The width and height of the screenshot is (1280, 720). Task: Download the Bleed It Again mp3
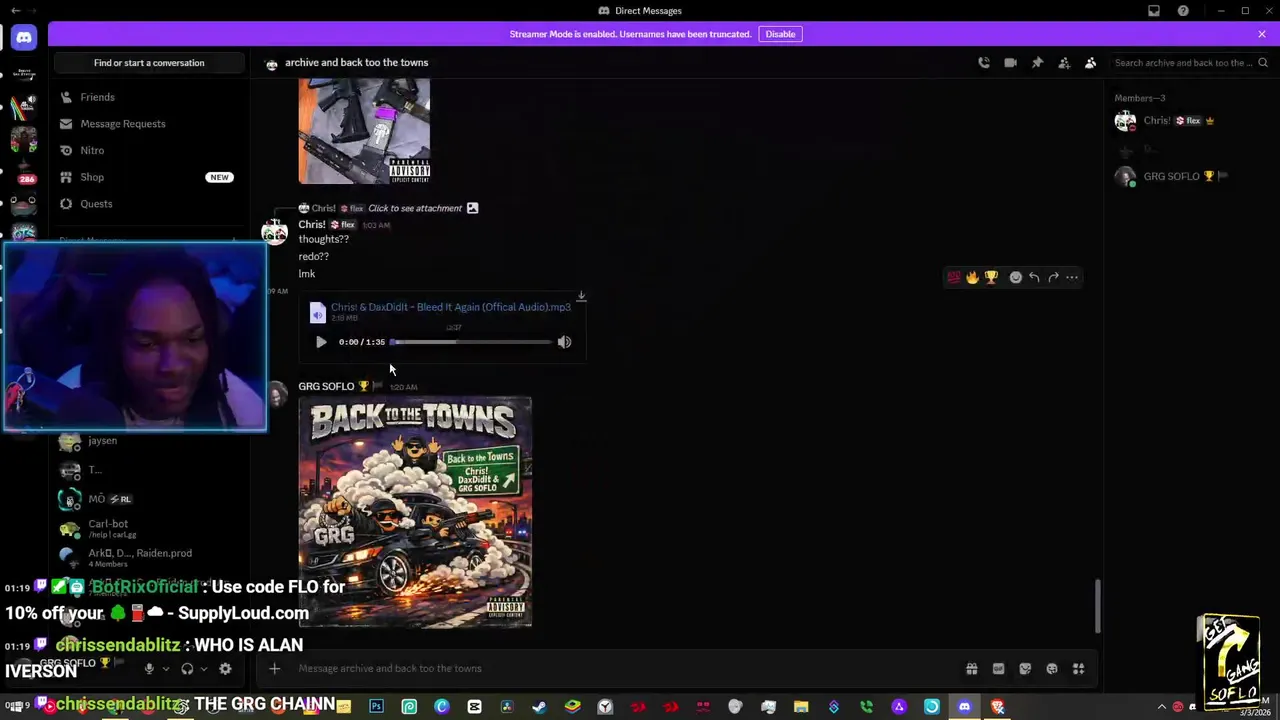(581, 296)
